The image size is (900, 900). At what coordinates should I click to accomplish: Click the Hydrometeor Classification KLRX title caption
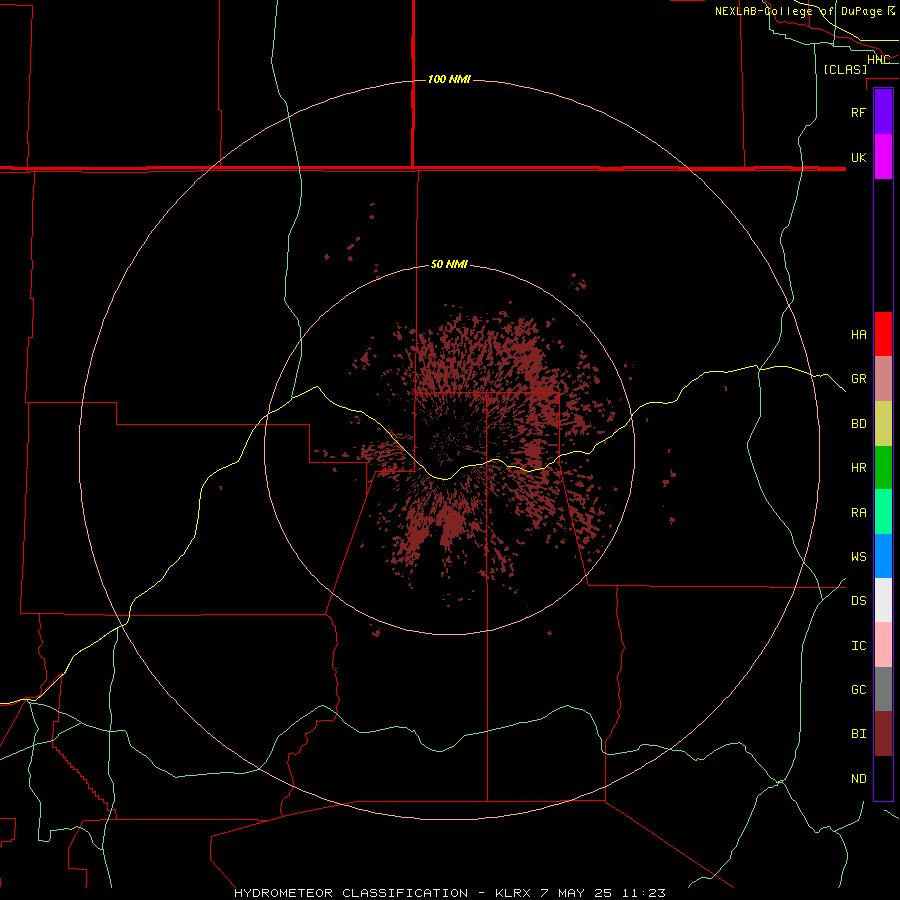pos(449,893)
